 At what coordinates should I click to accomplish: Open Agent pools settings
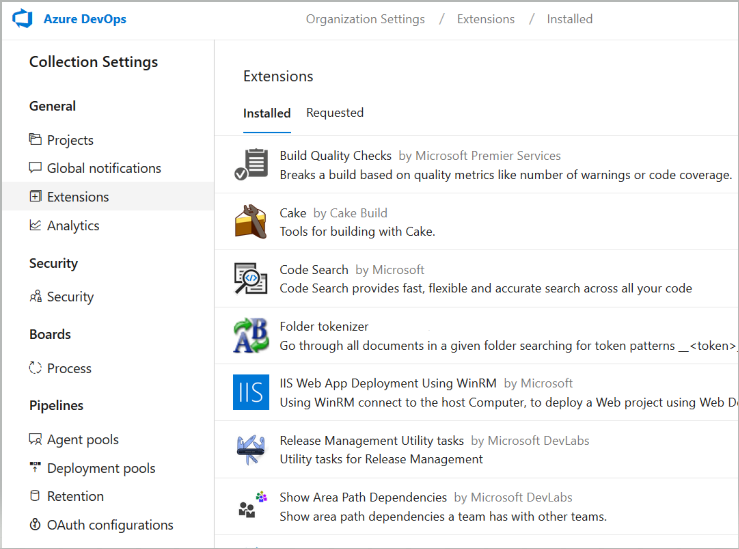(83, 440)
